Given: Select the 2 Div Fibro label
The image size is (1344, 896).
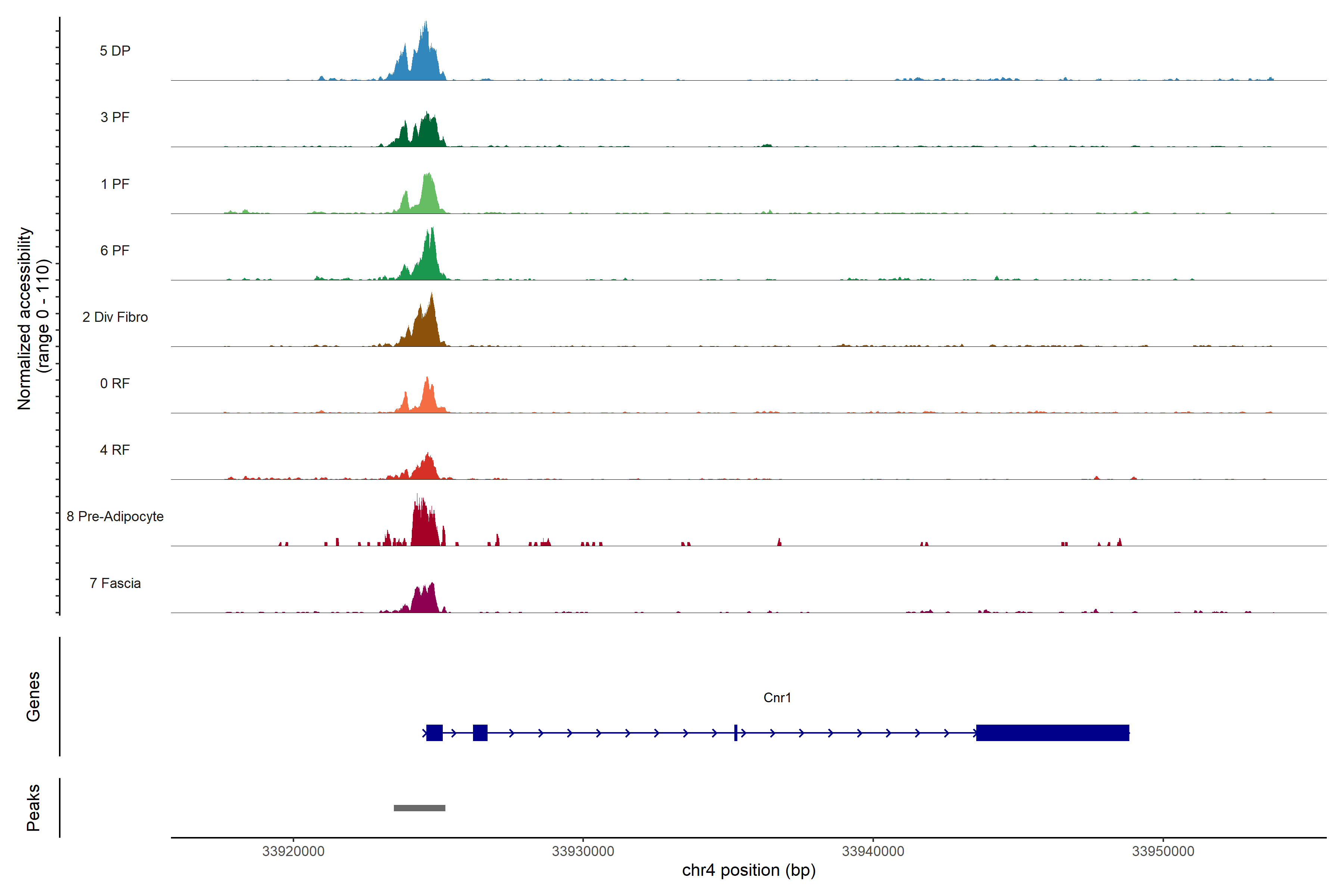Looking at the screenshot, I should click(x=115, y=317).
